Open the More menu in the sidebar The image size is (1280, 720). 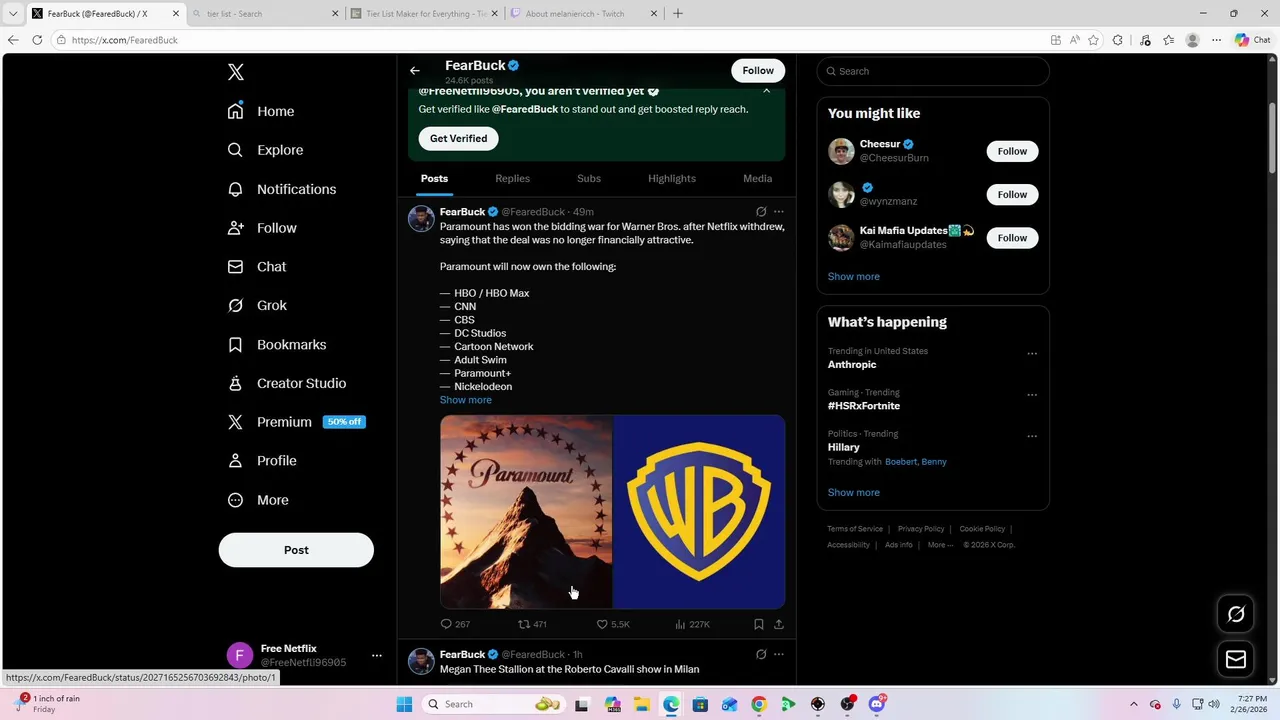coord(258,500)
